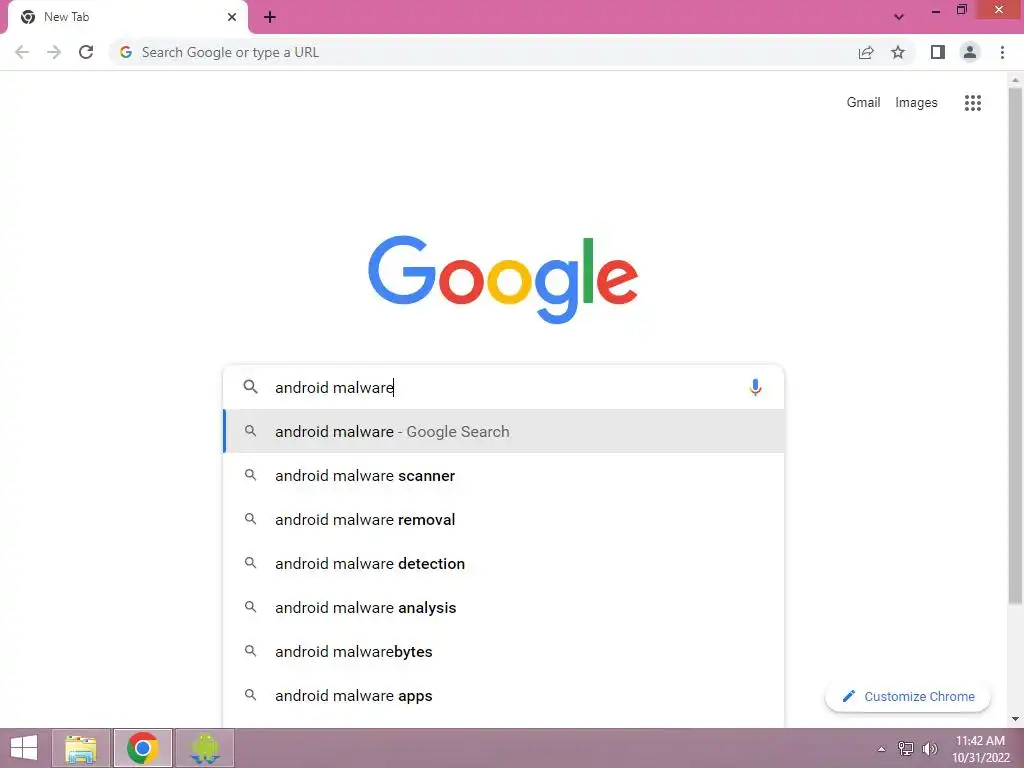Screen dimensions: 1024x768
Task: Close the New Tab tab
Action: coord(232,17)
